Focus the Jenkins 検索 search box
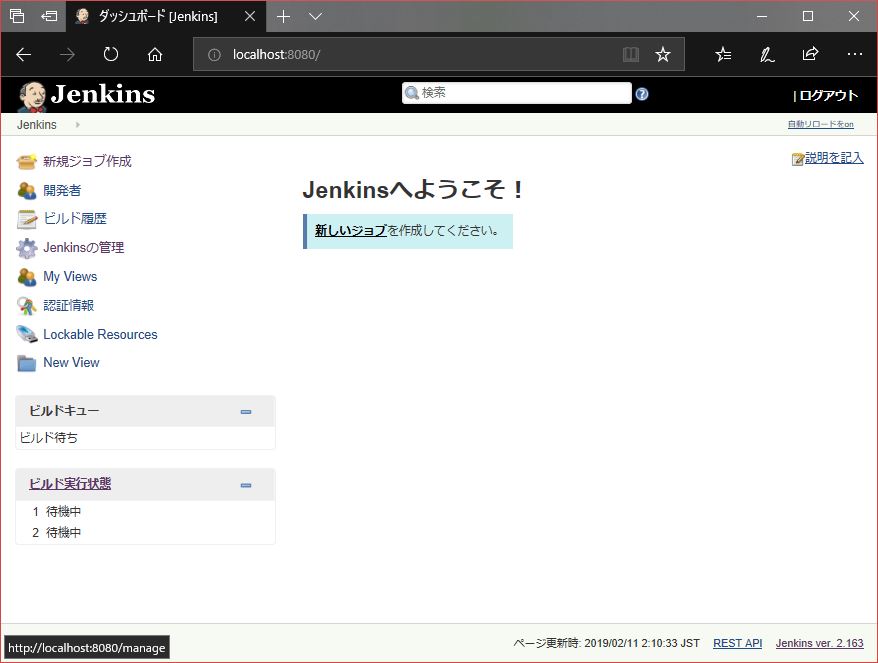Screen dimensions: 878x663 point(522,93)
